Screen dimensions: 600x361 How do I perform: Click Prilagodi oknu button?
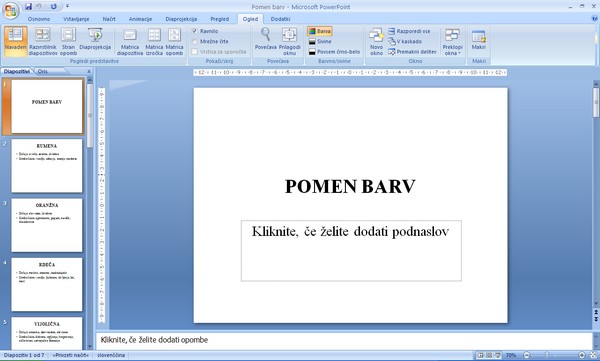[289, 41]
